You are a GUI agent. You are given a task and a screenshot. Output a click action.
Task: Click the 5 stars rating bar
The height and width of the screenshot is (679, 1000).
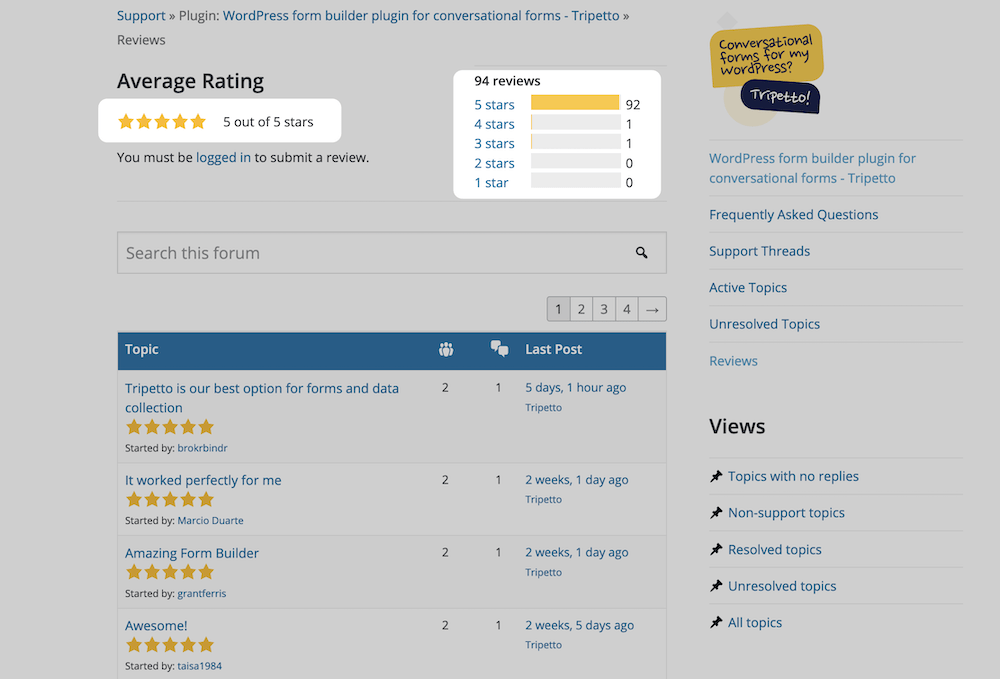point(576,103)
